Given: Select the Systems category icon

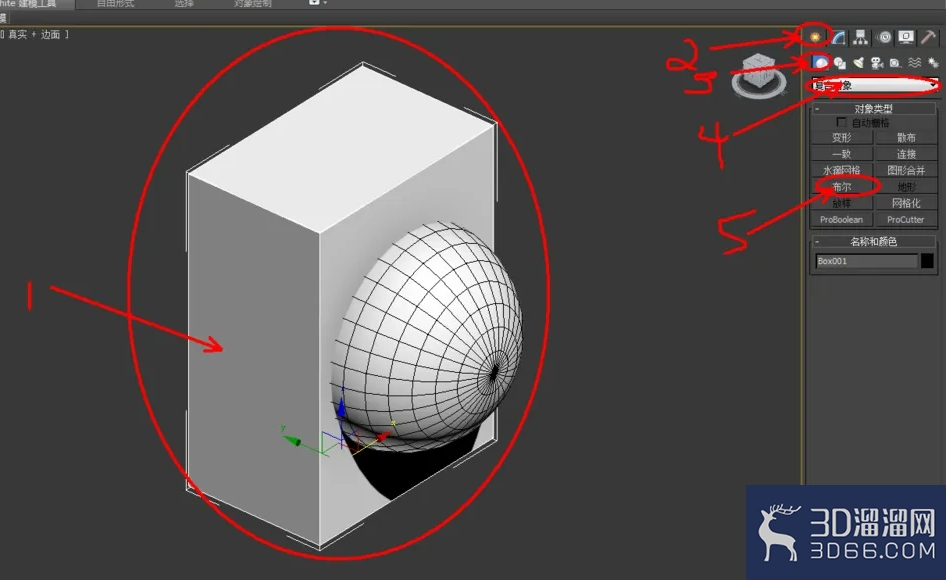Looking at the screenshot, I should pyautogui.click(x=933, y=63).
